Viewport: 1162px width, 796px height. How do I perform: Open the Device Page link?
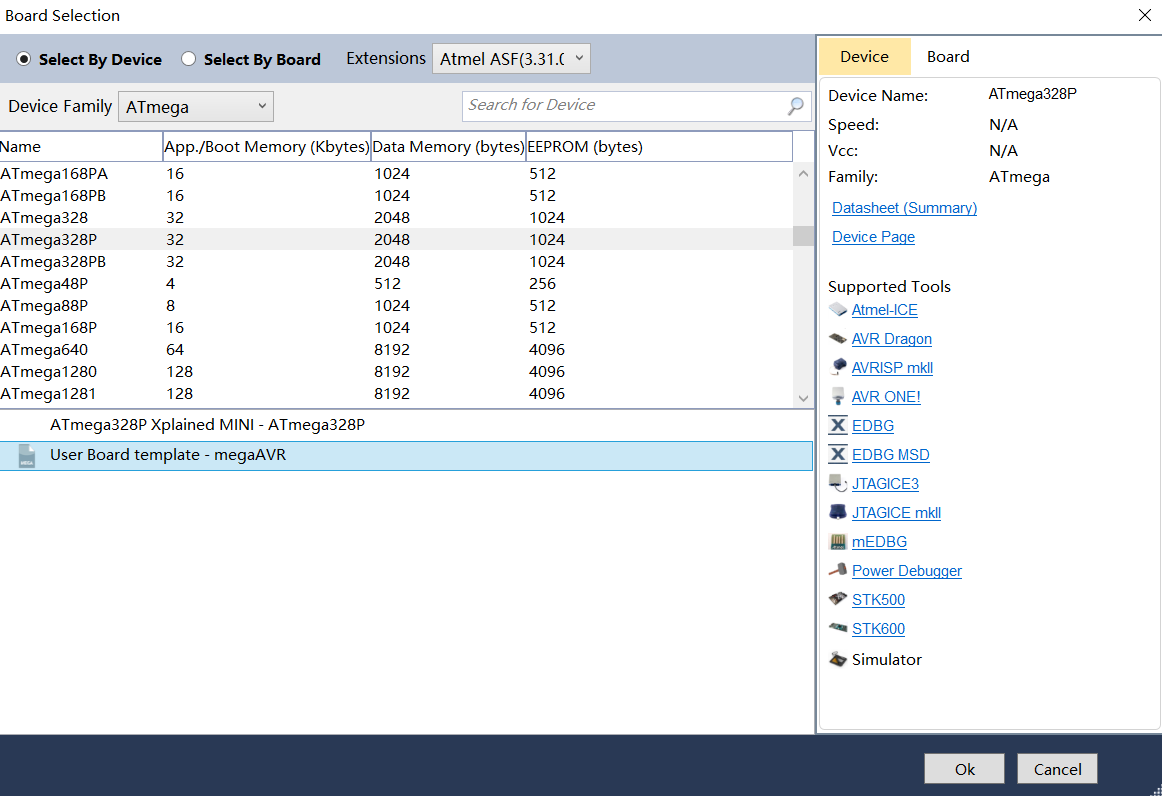(873, 236)
